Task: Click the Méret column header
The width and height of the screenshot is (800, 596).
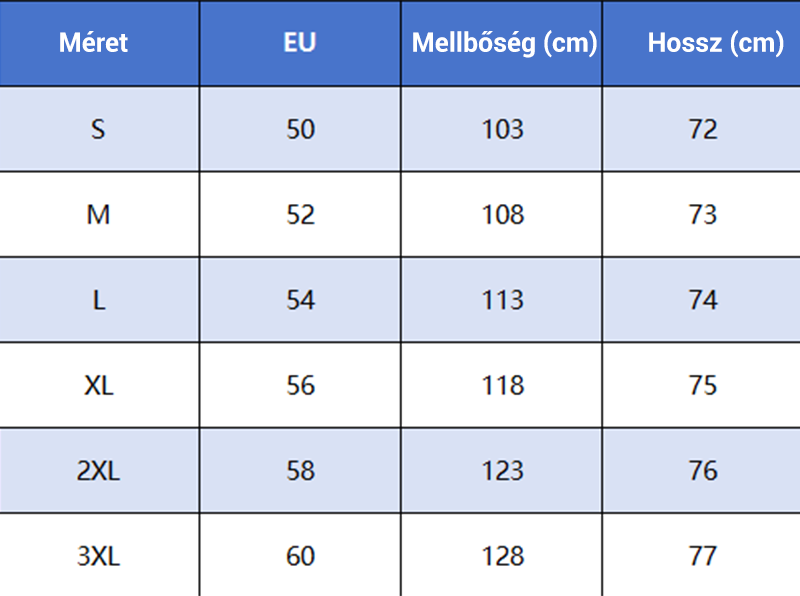Action: 94,43
